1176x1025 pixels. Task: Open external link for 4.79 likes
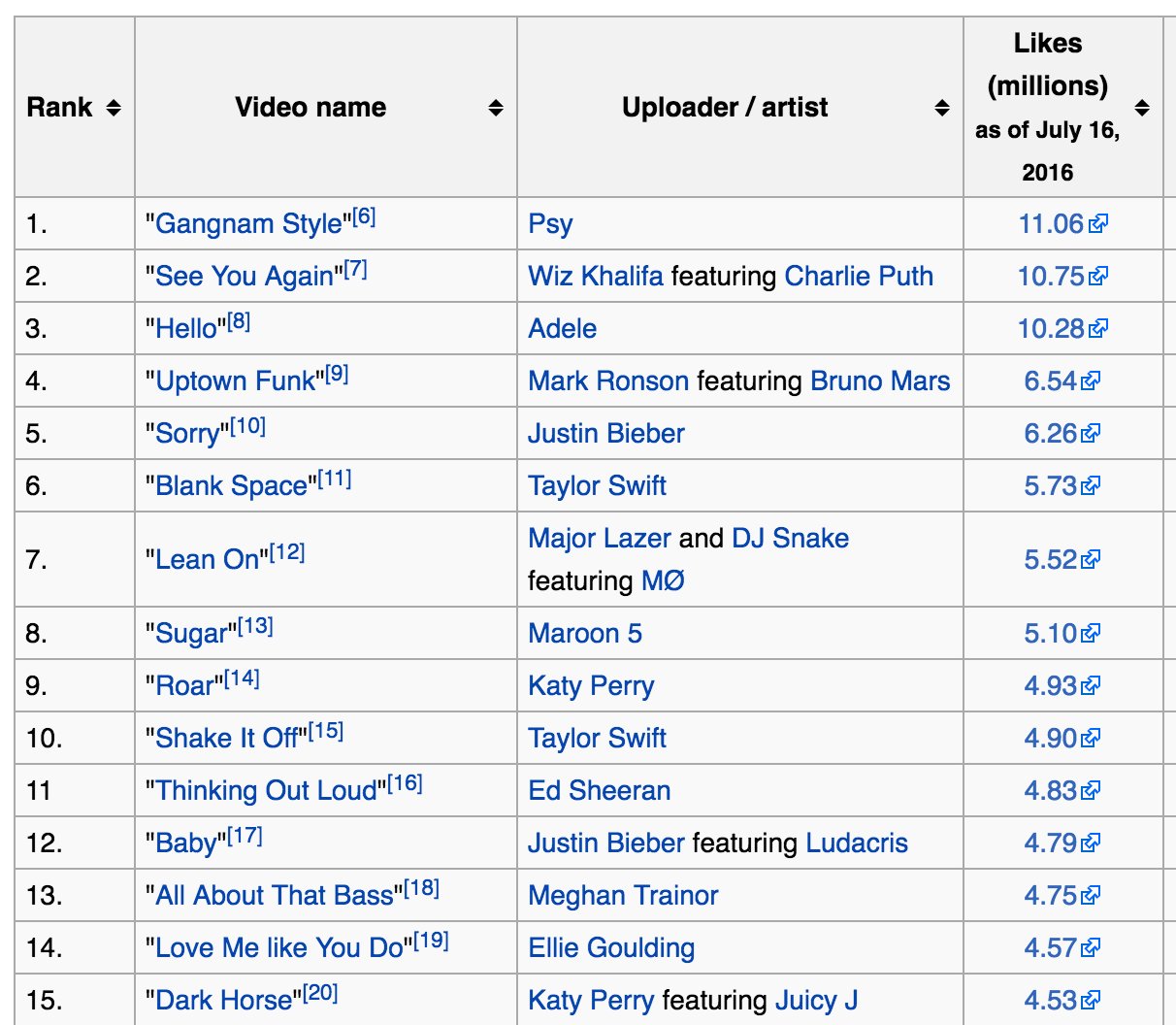tap(1062, 843)
